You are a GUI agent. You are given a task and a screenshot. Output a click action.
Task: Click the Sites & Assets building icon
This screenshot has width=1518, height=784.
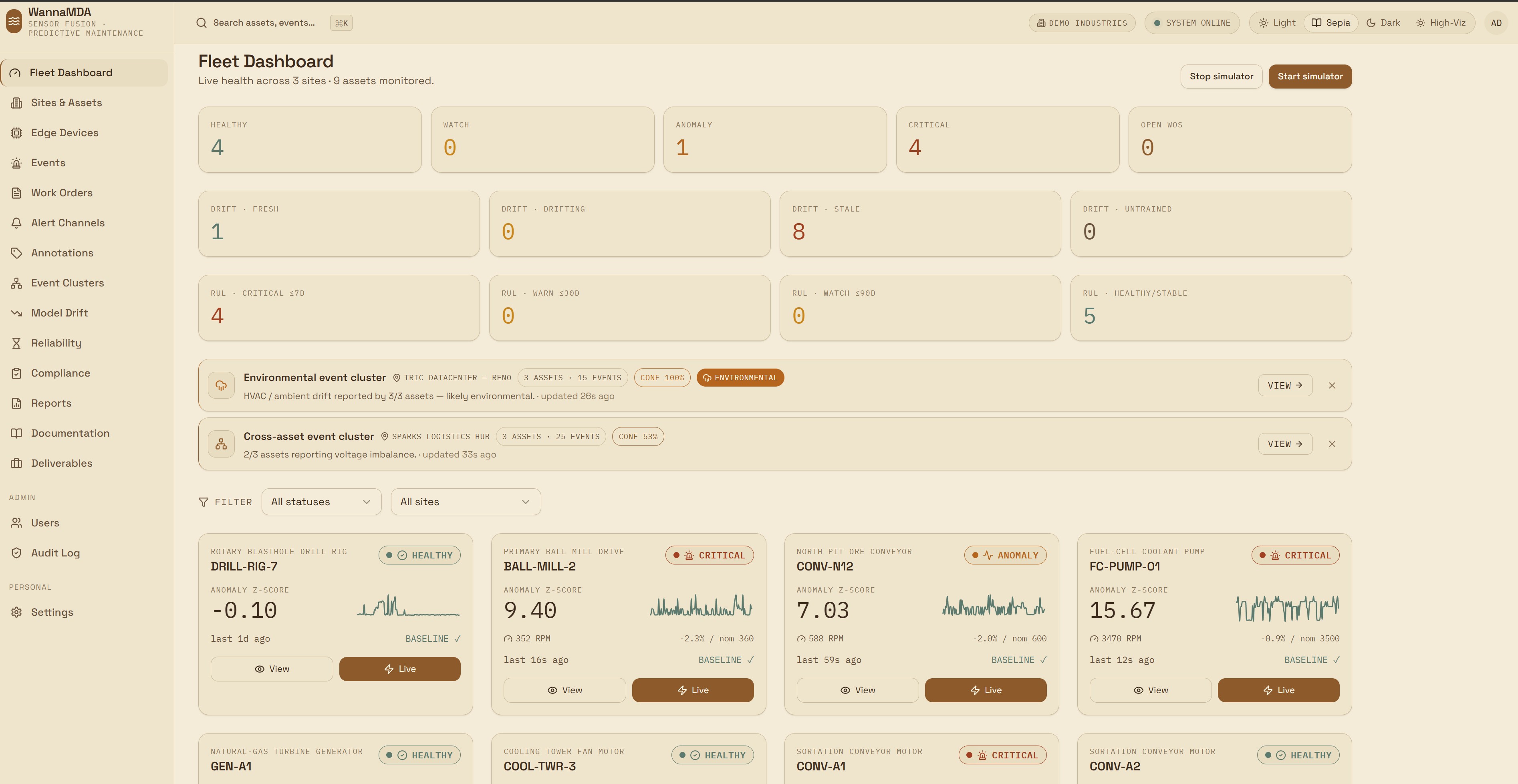pos(16,103)
